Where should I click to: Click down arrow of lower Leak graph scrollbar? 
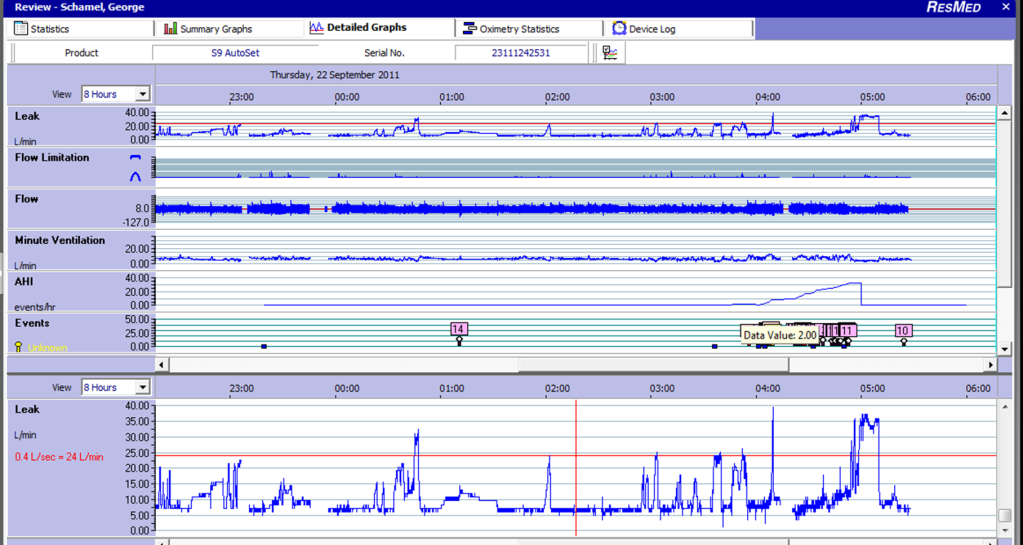click(1005, 529)
